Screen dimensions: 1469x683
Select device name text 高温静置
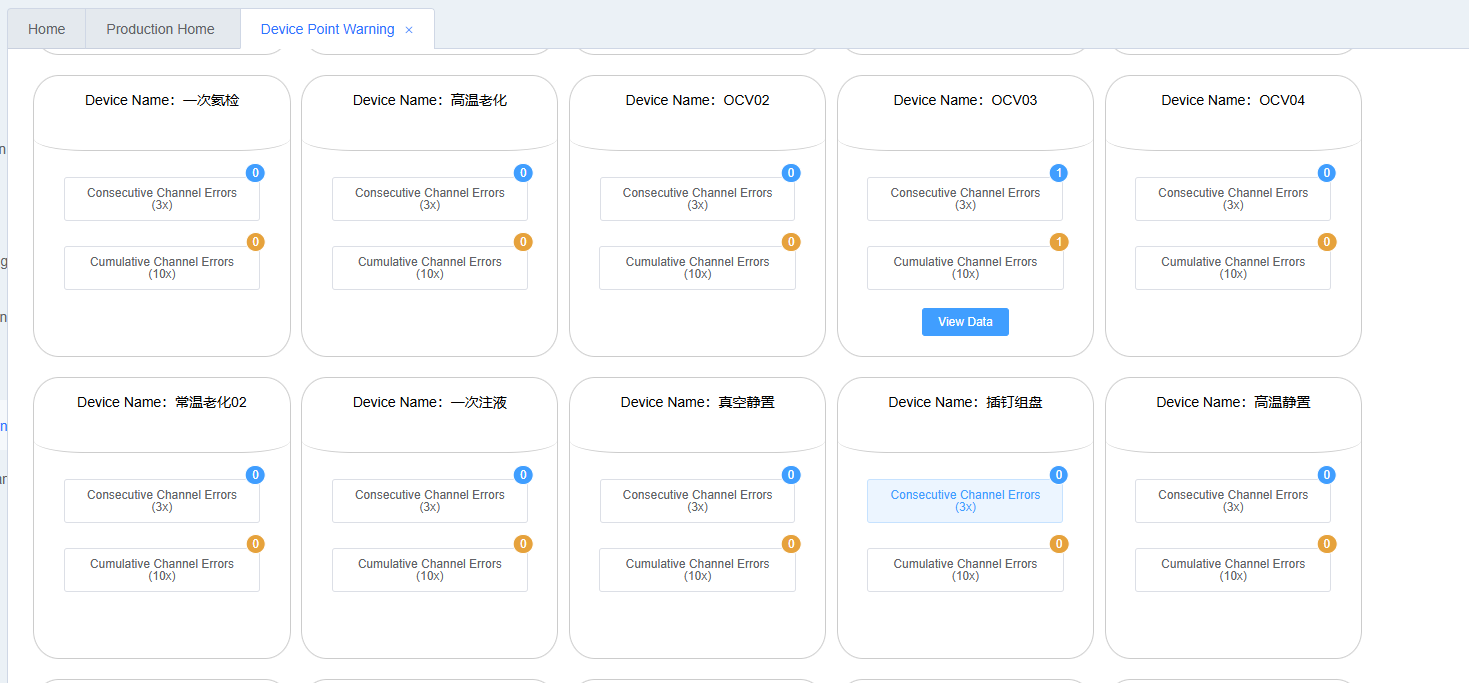pyautogui.click(x=1282, y=402)
